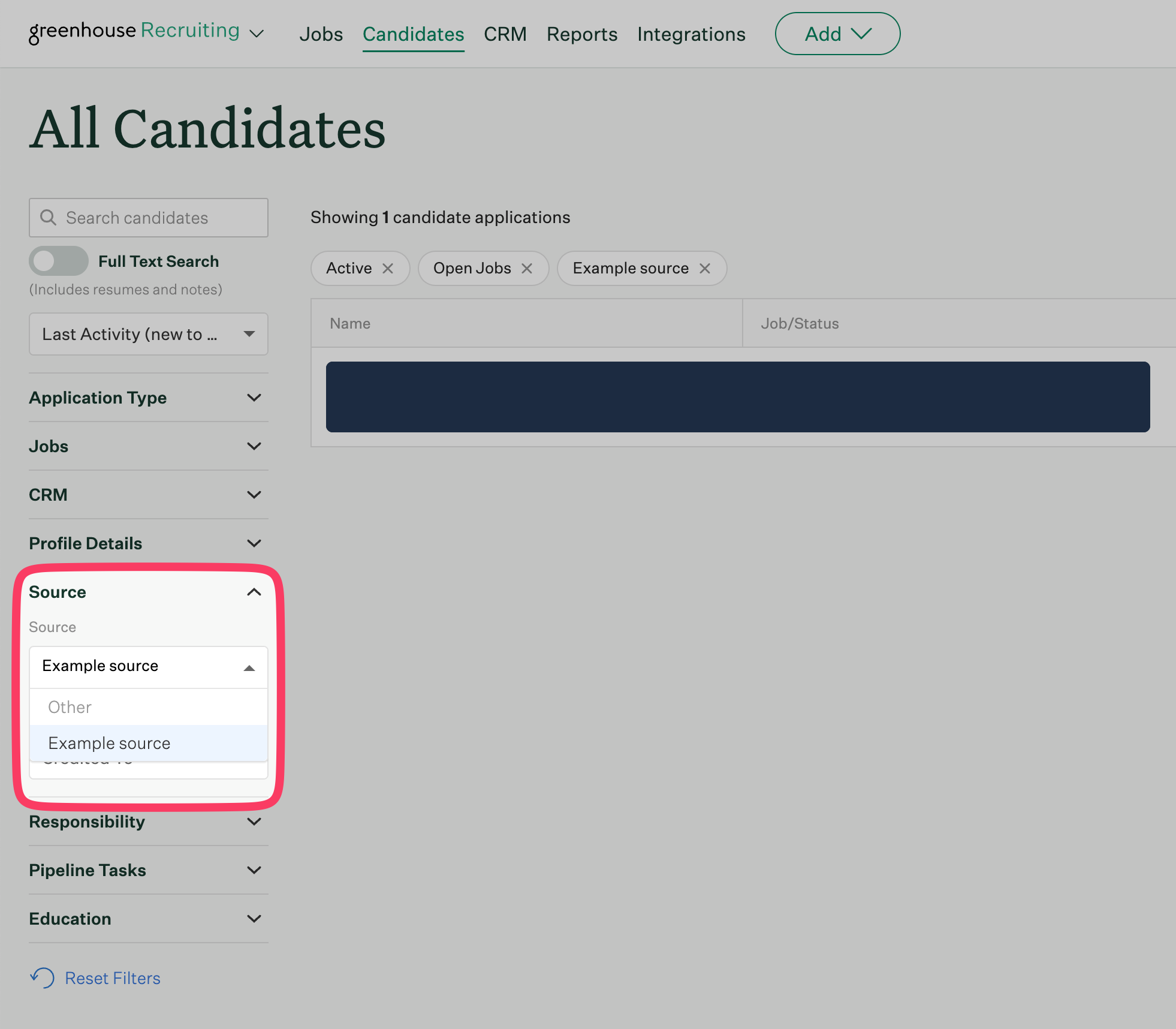Go to the Reports tab
The height and width of the screenshot is (1029, 1176).
581,34
